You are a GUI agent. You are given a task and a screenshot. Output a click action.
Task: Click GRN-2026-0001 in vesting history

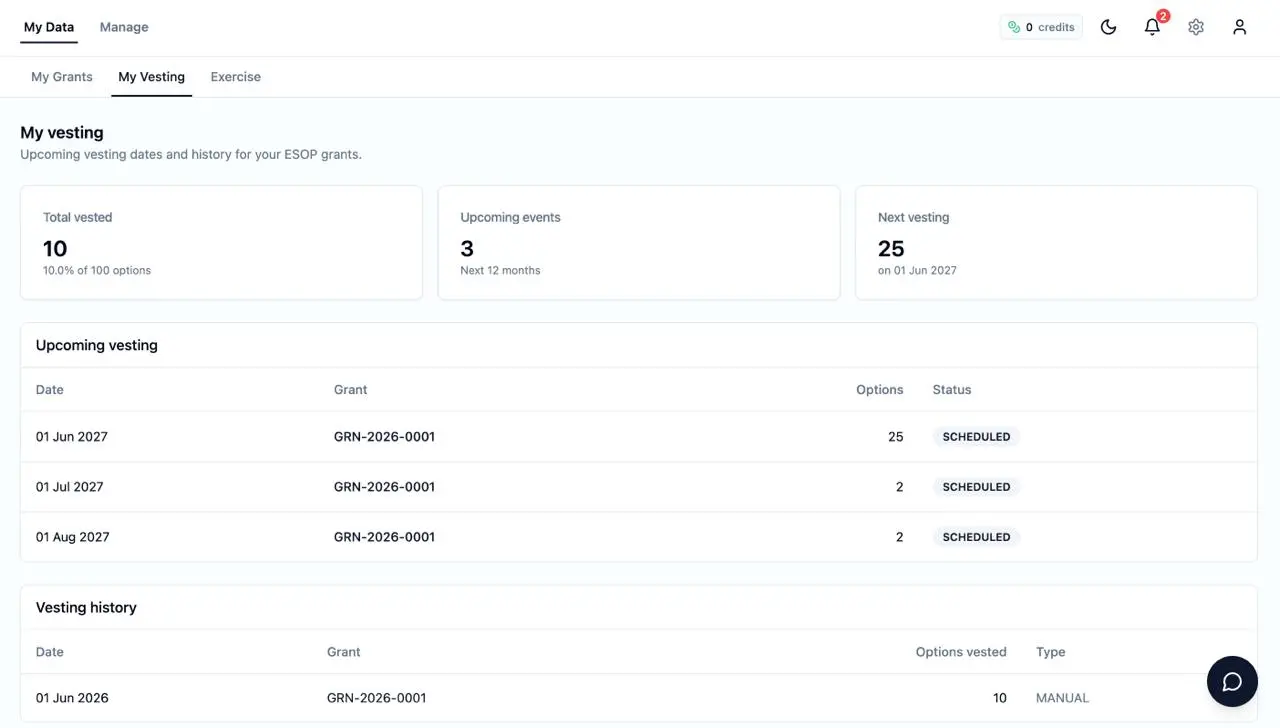(x=377, y=698)
